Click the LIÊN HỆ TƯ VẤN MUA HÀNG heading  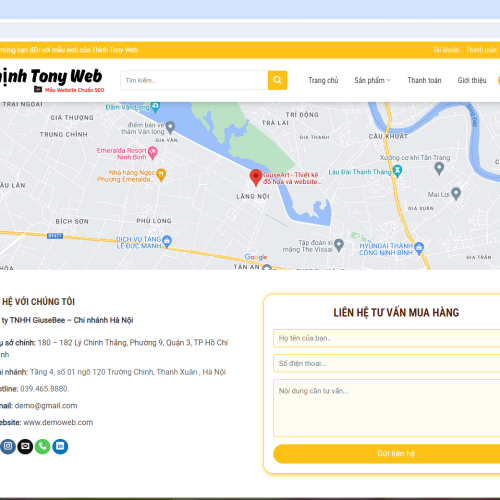point(396,313)
